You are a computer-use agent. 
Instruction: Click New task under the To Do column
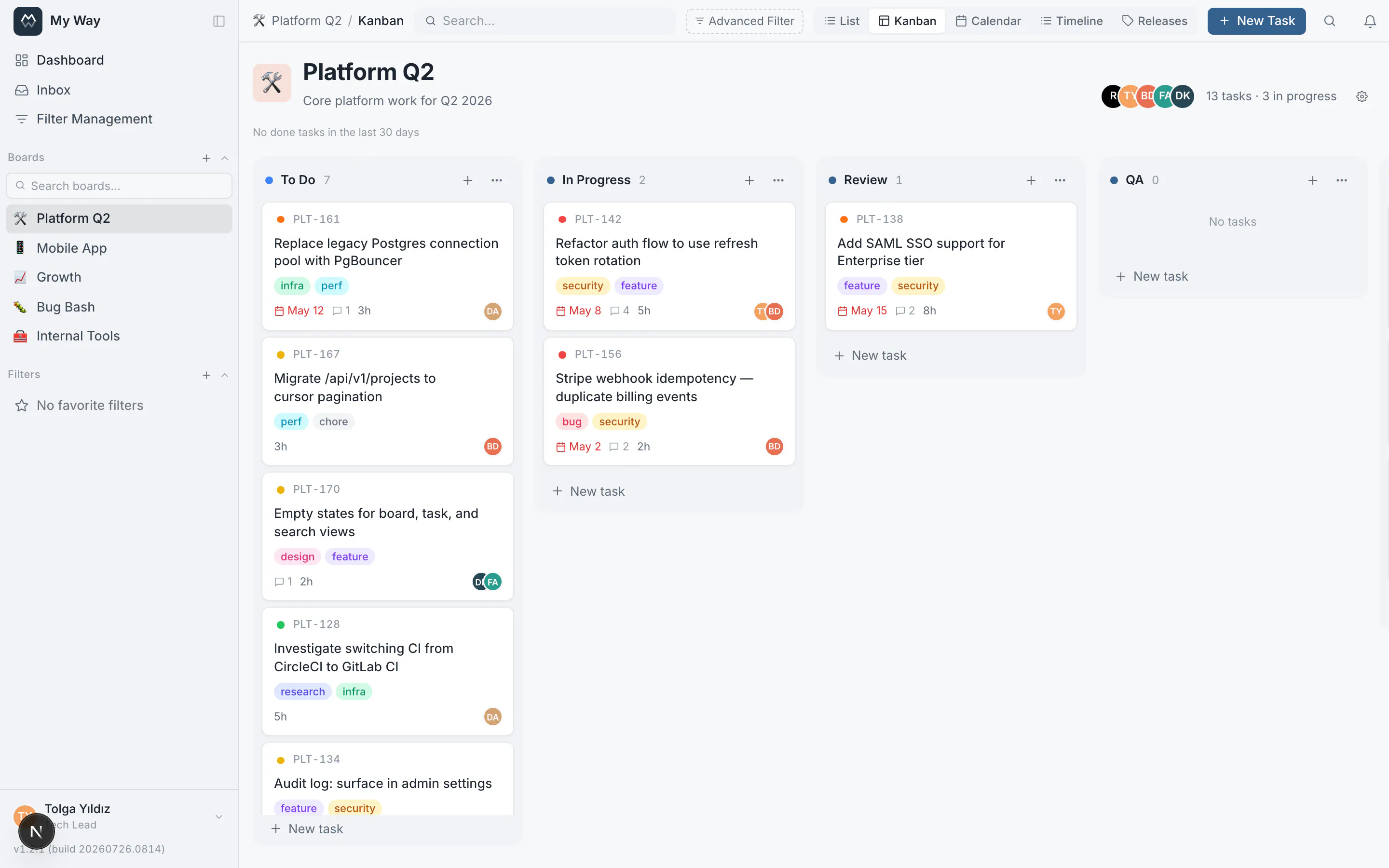[307, 829]
